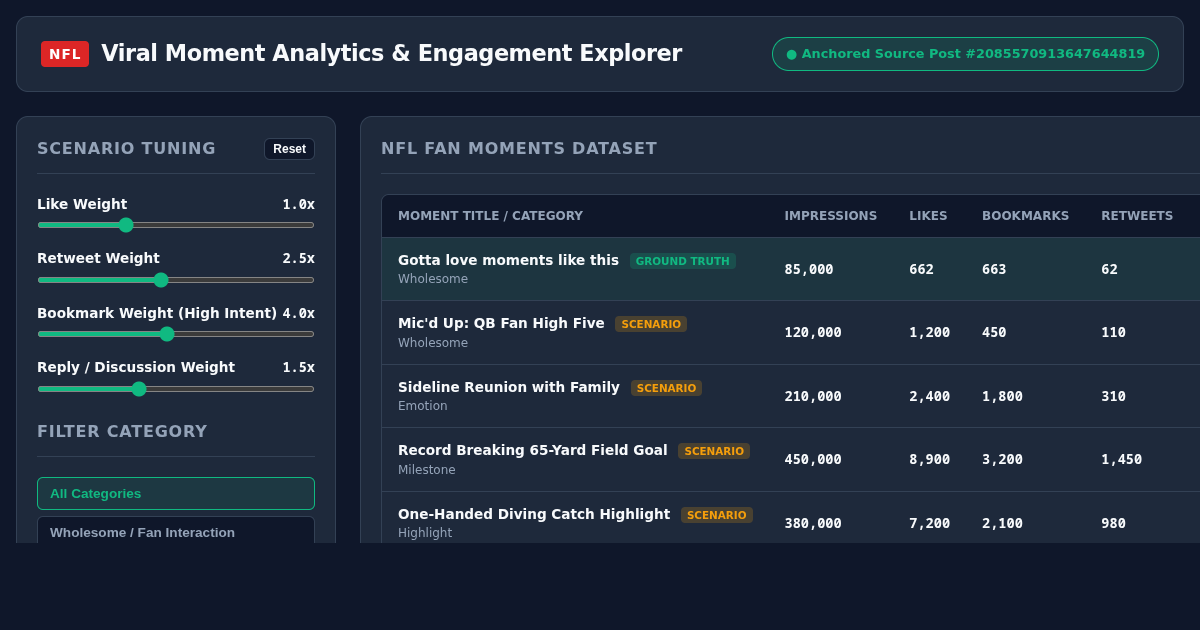Select the 'Gotta love moments like this' row
This screenshot has height=630, width=1200.
pyautogui.click(x=791, y=269)
